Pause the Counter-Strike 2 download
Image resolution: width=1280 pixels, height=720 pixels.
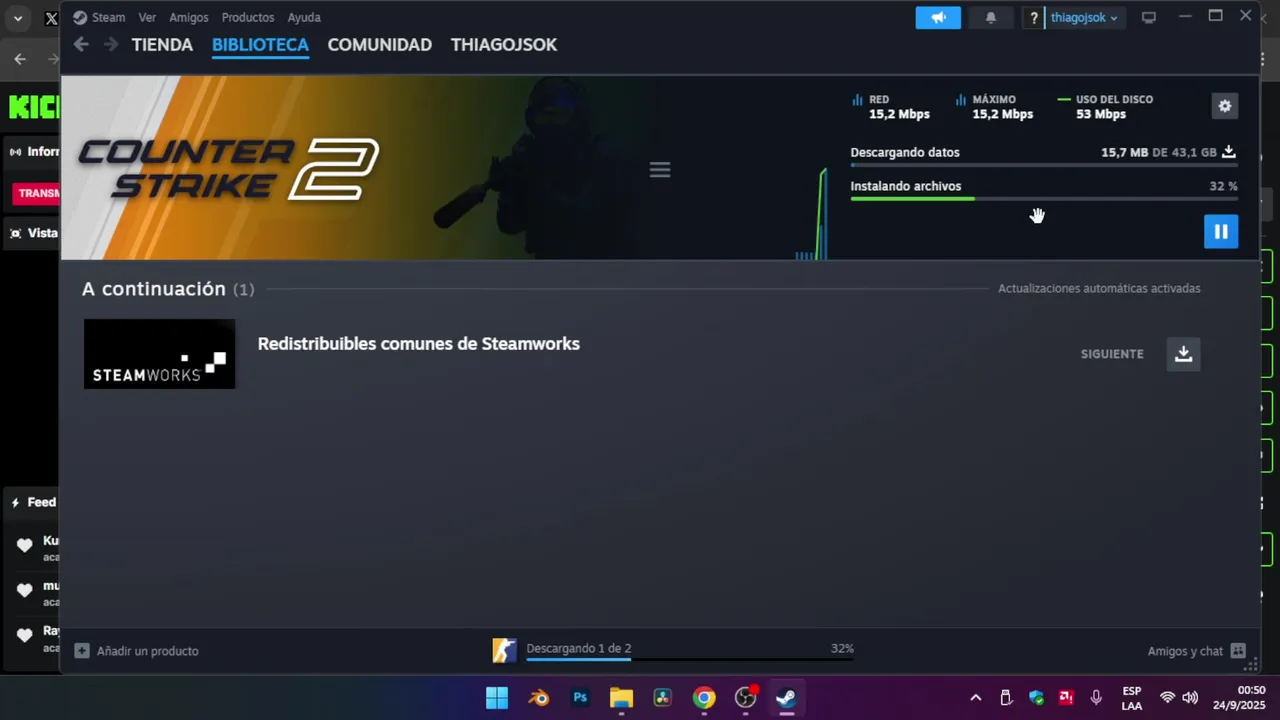pyautogui.click(x=1221, y=231)
